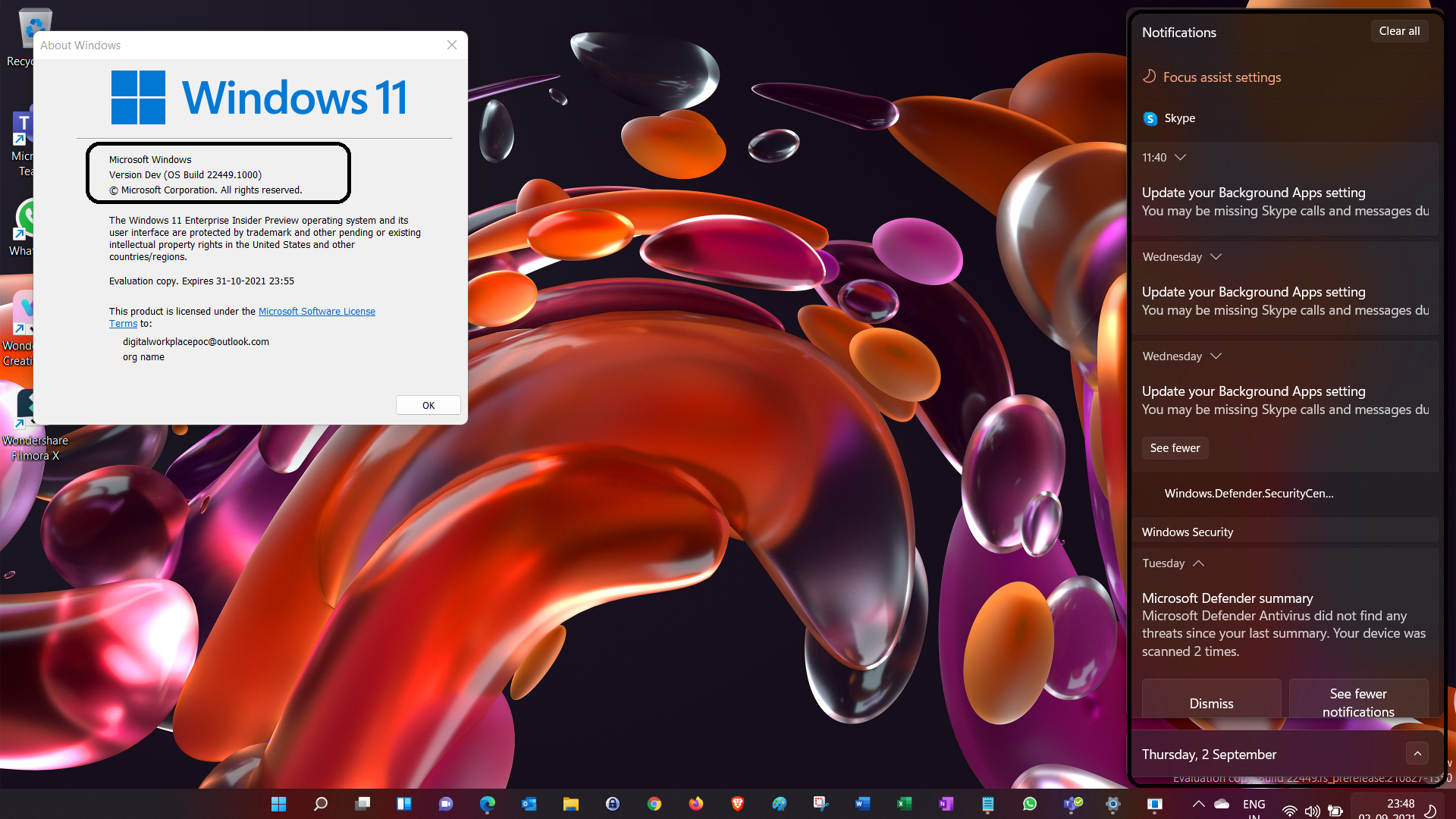This screenshot has height=819, width=1456.
Task: Show hidden tray icons chevron
Action: pyautogui.click(x=1198, y=804)
